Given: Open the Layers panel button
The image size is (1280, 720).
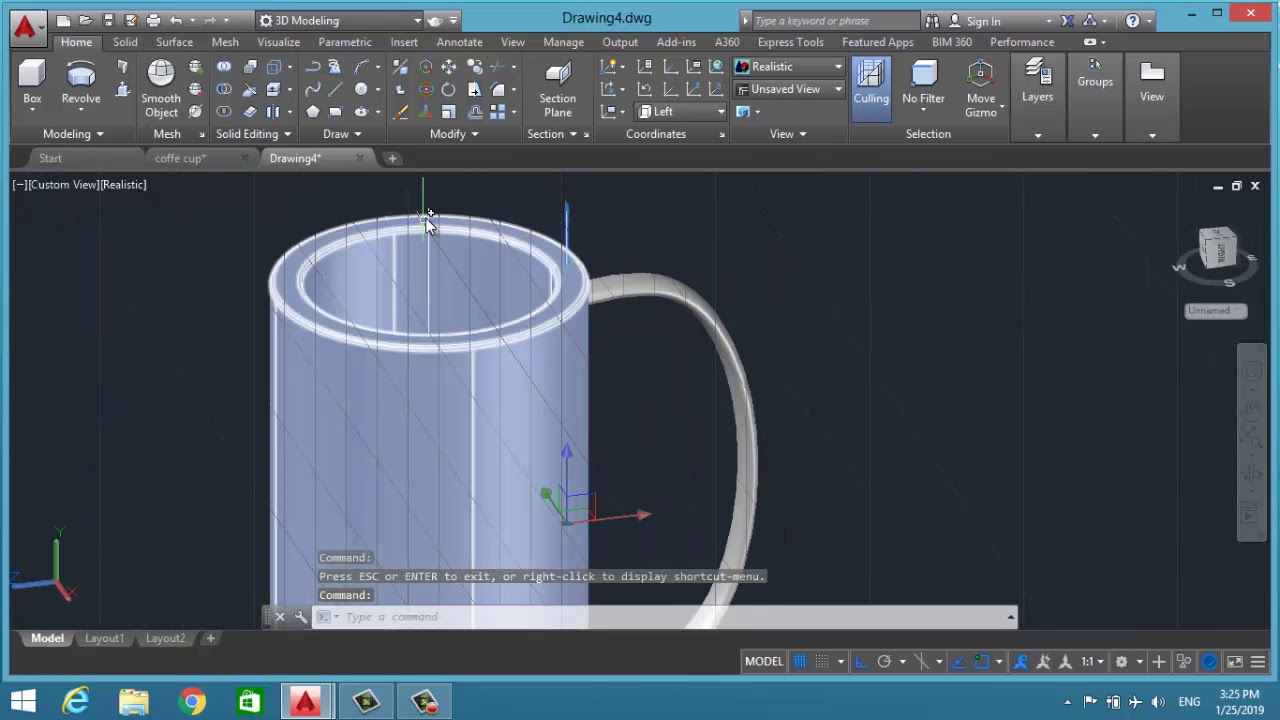Looking at the screenshot, I should click(x=1037, y=82).
